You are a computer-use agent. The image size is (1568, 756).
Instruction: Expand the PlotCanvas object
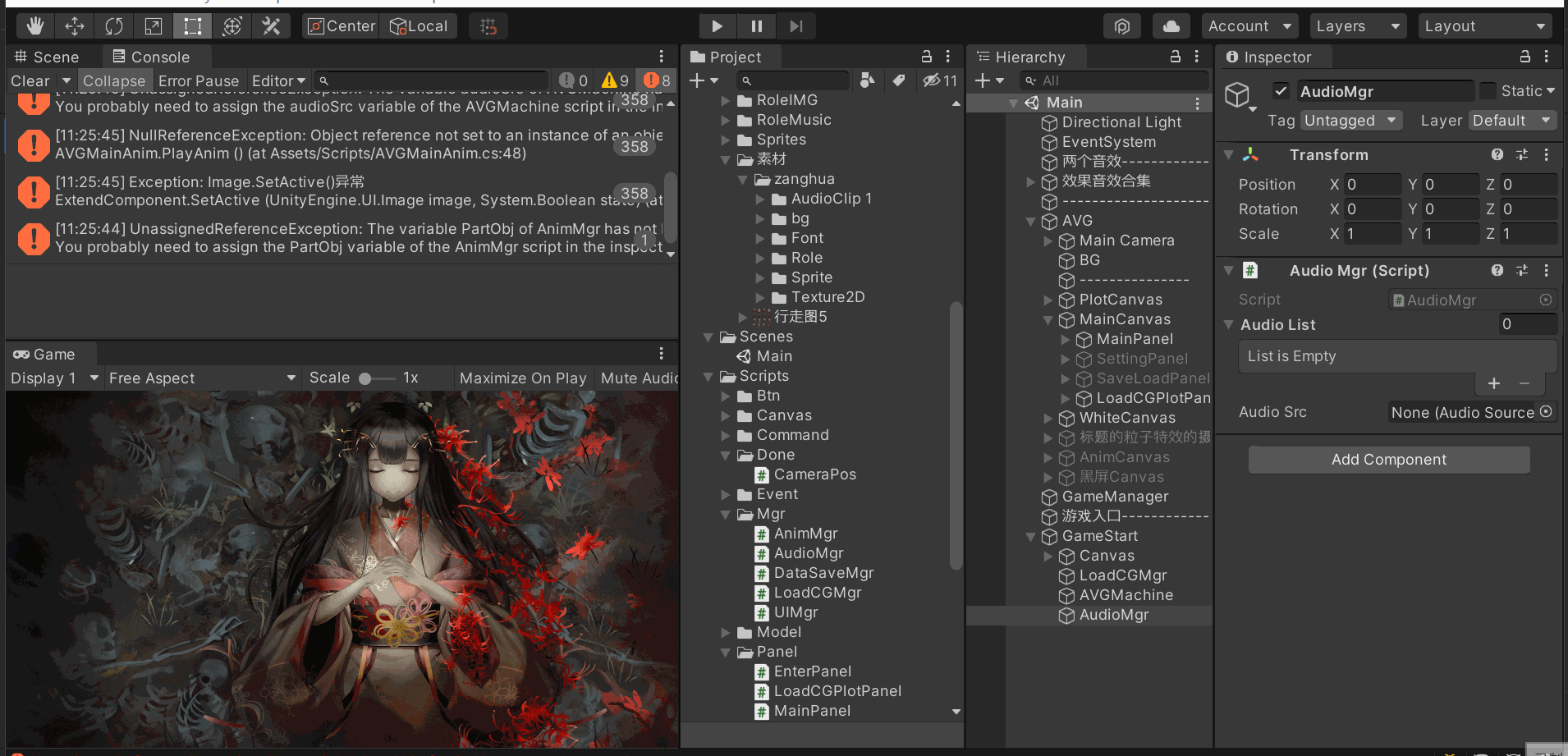coord(1048,300)
